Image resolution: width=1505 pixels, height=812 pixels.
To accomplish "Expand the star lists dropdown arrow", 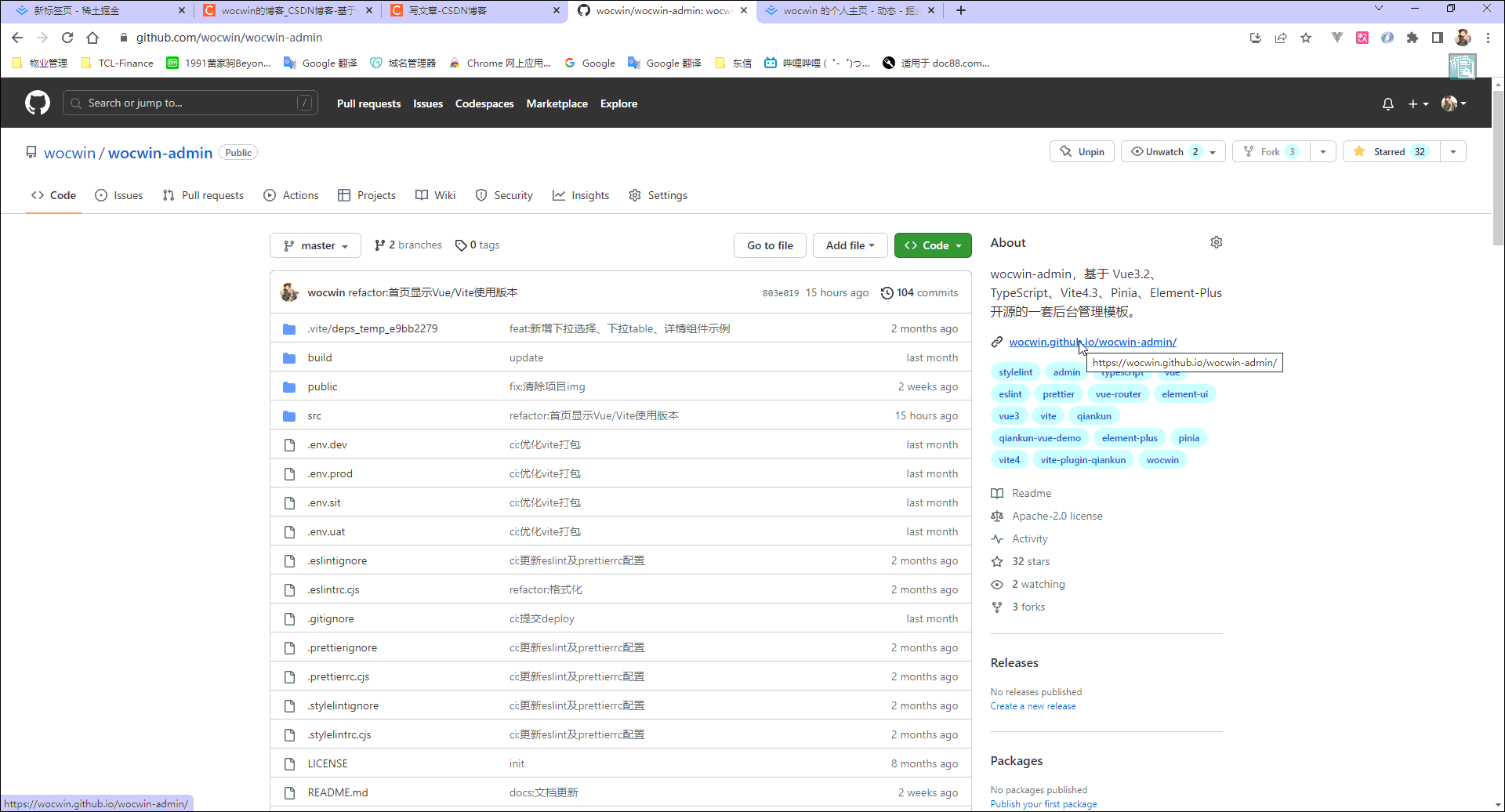I will click(1453, 151).
